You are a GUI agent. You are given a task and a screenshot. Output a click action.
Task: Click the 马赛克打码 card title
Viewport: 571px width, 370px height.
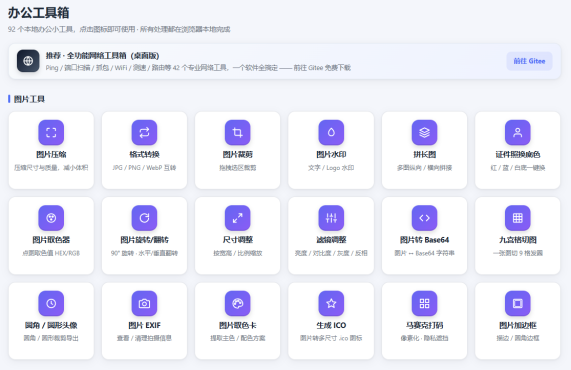[x=424, y=325]
